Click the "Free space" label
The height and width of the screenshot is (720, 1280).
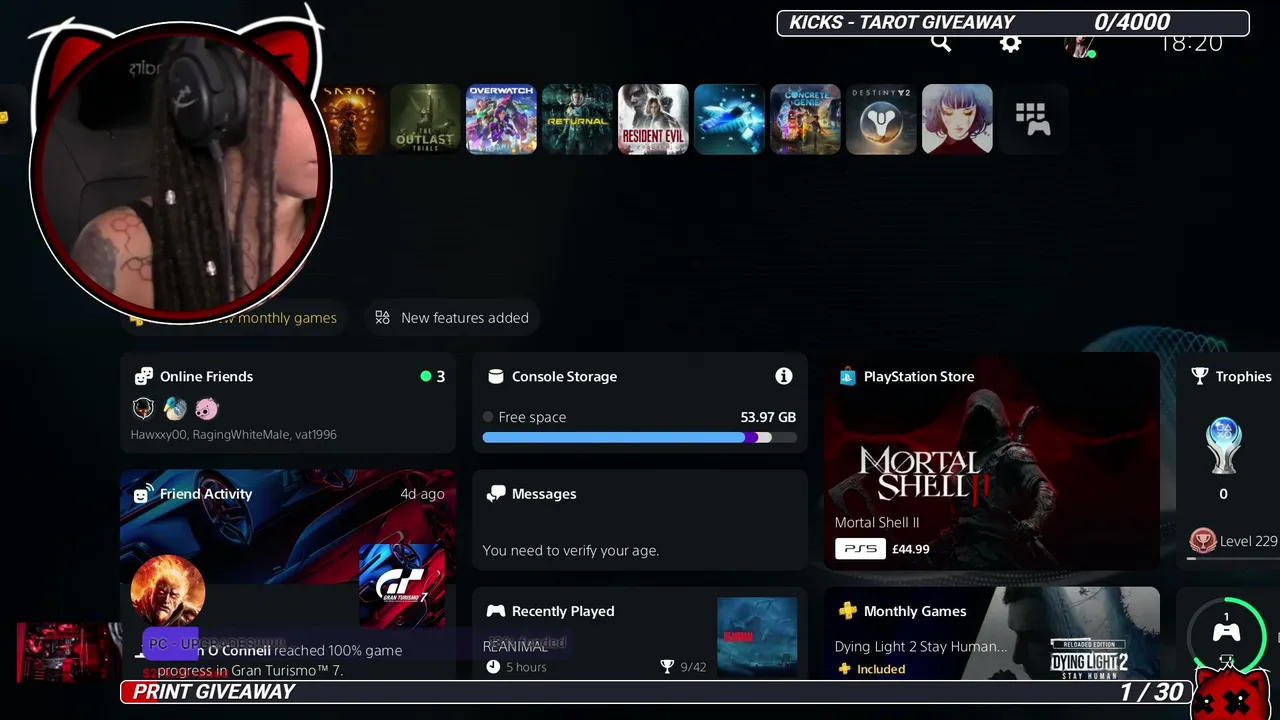click(532, 417)
